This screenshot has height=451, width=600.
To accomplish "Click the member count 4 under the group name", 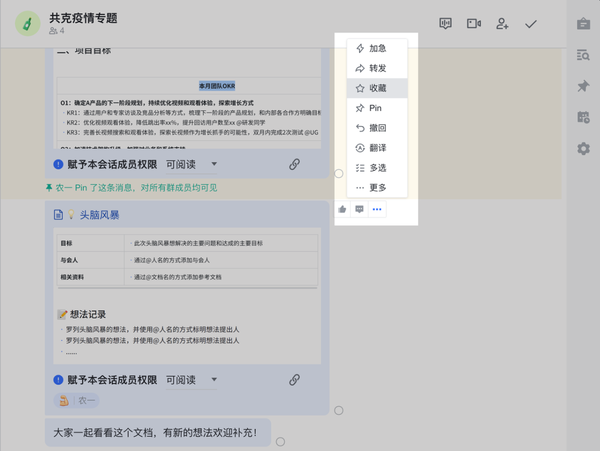I will tap(57, 31).
